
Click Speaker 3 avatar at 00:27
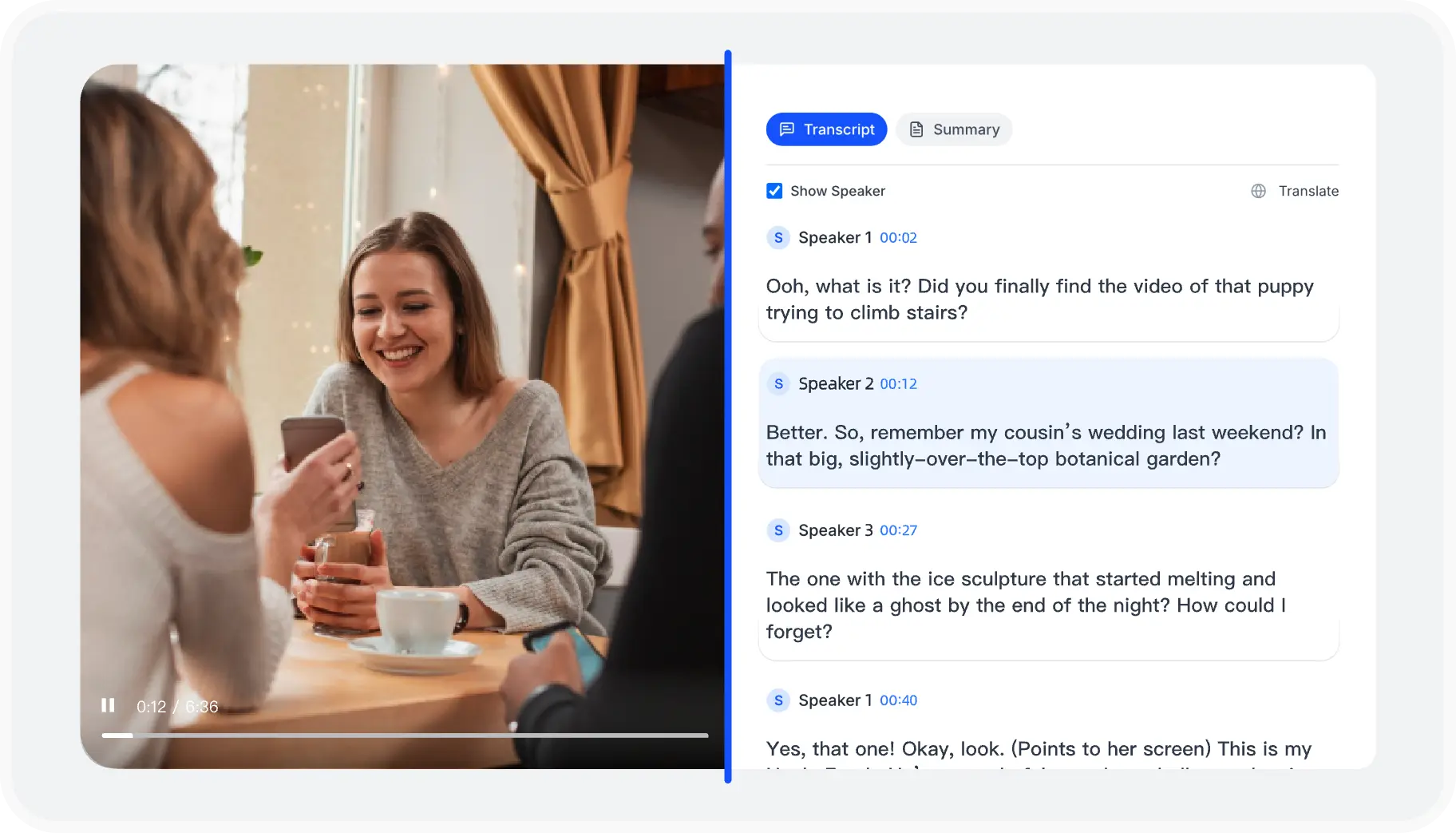click(778, 530)
